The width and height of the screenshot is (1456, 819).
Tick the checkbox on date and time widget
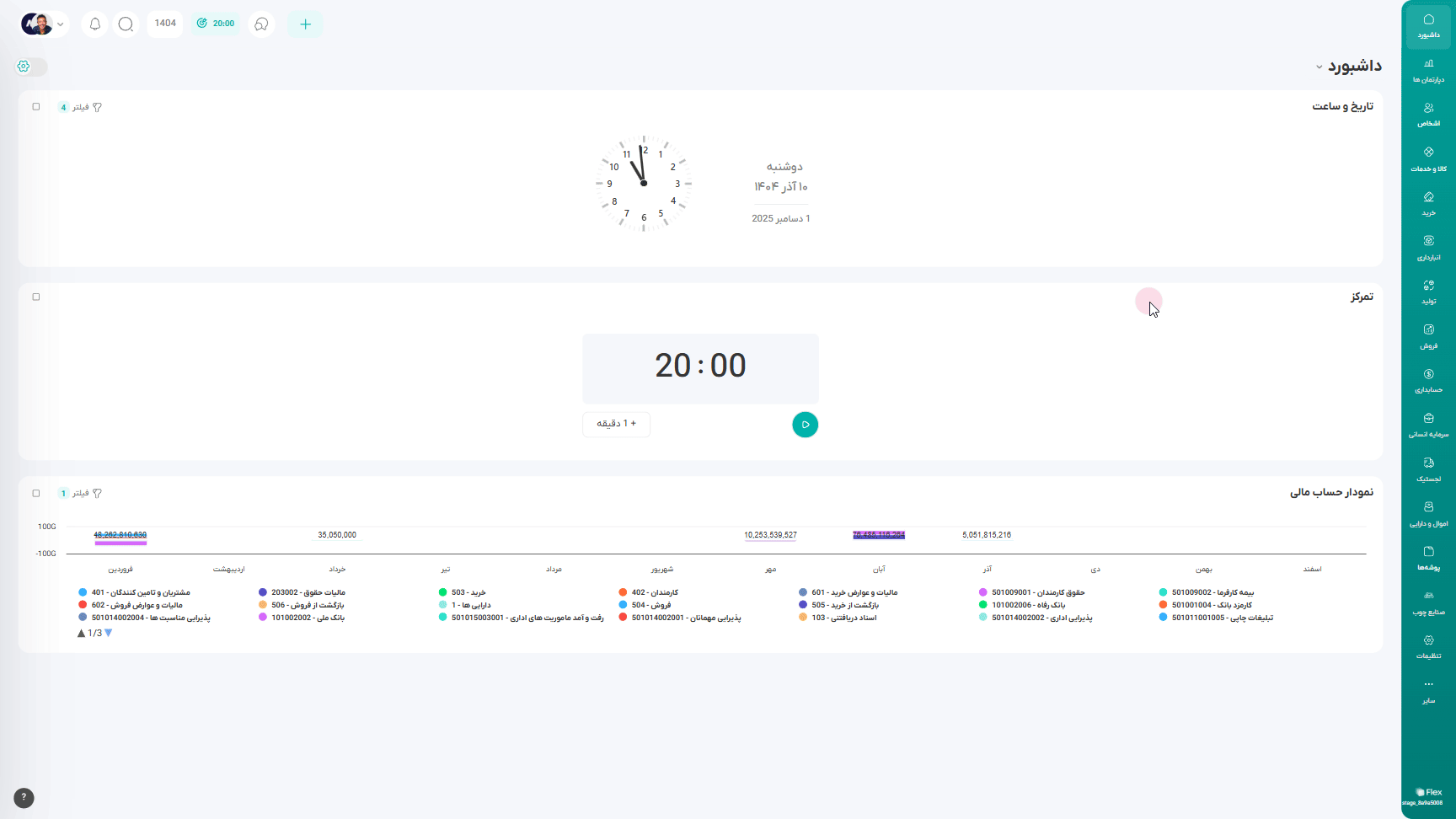pos(36,107)
